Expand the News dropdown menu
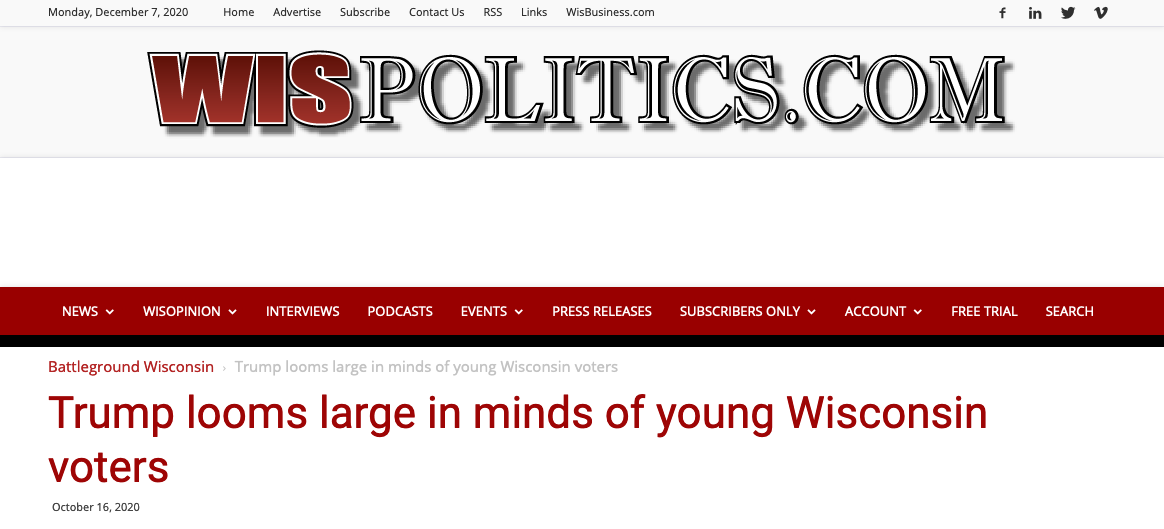 (88, 311)
